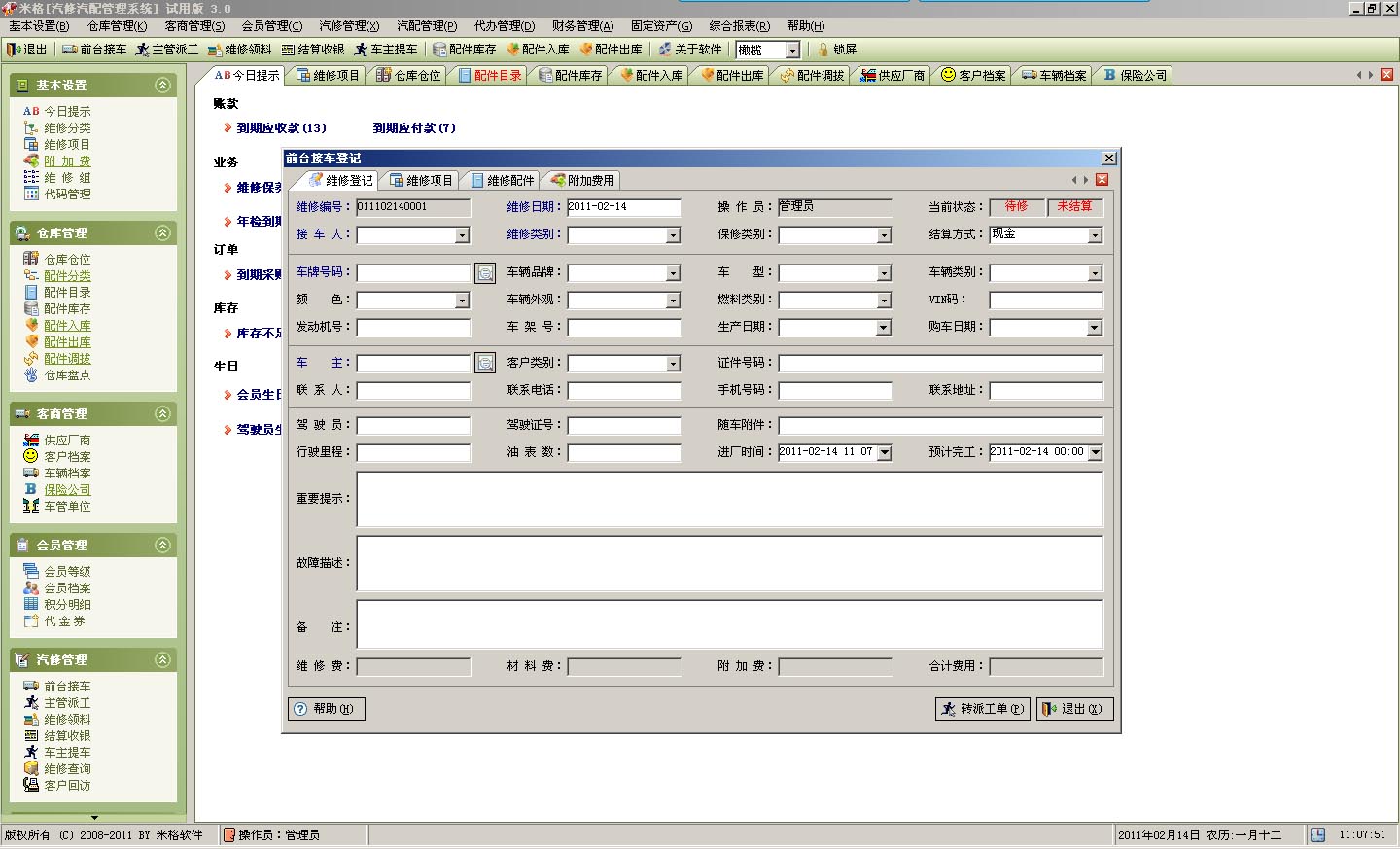The height and width of the screenshot is (849, 1400).
Task: Open the 维修类别 dropdown
Action: 673,235
